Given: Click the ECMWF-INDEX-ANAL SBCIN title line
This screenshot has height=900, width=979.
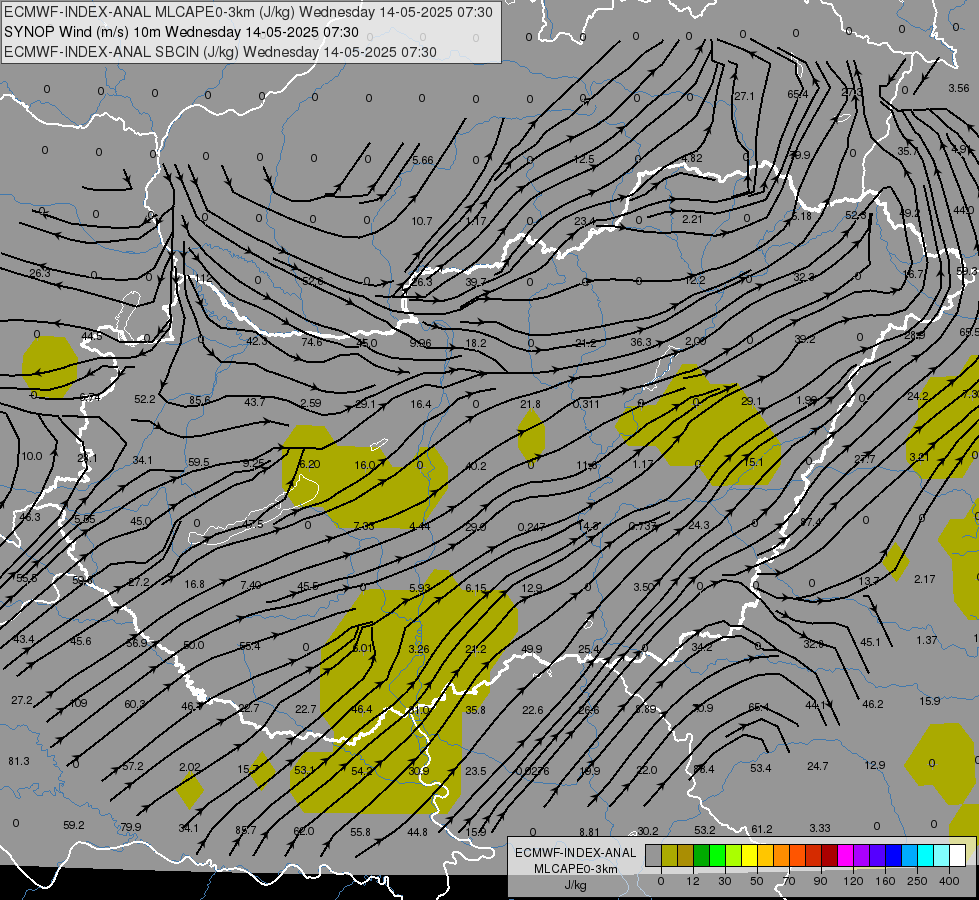Looking at the screenshot, I should 220,52.
